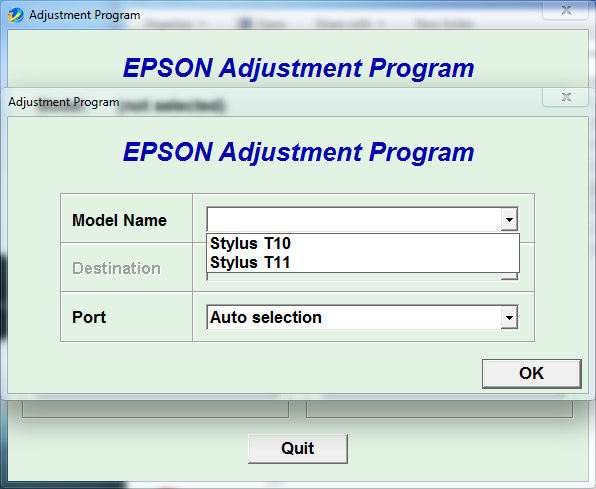Click the Adjustment Program app icon in the title bar

[x=16, y=15]
